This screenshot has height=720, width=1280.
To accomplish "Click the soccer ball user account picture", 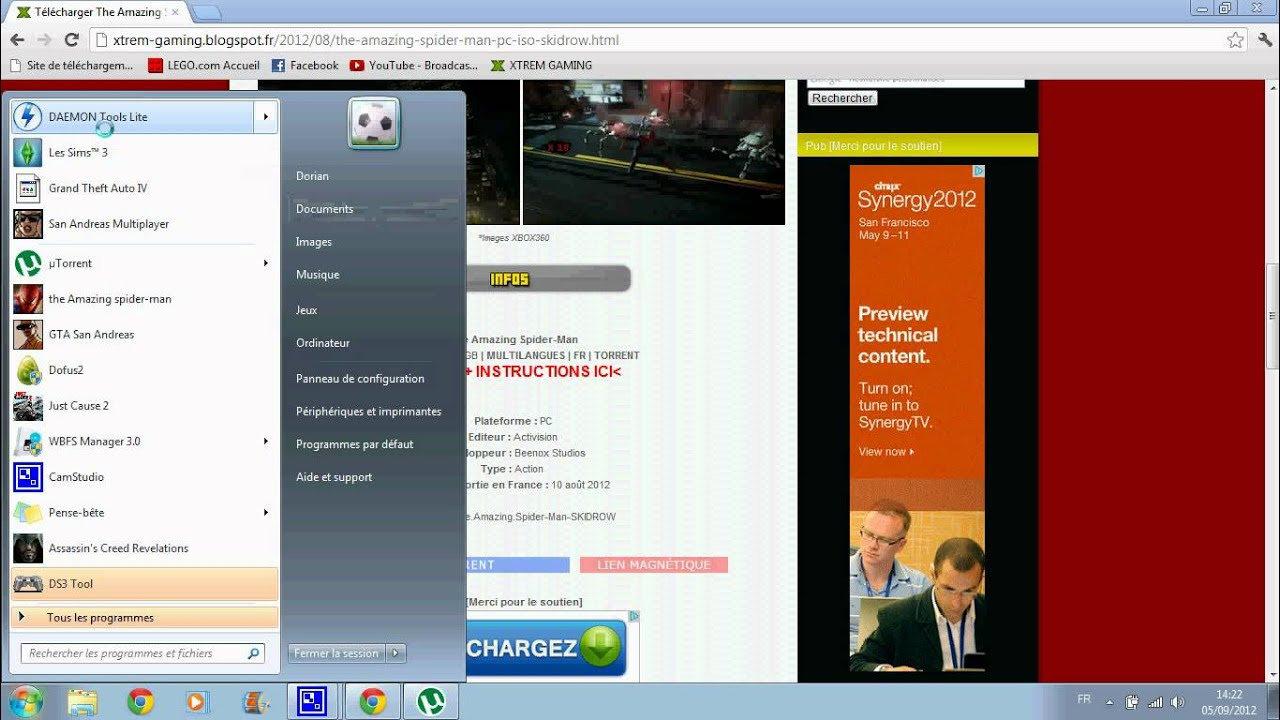I will [374, 124].
